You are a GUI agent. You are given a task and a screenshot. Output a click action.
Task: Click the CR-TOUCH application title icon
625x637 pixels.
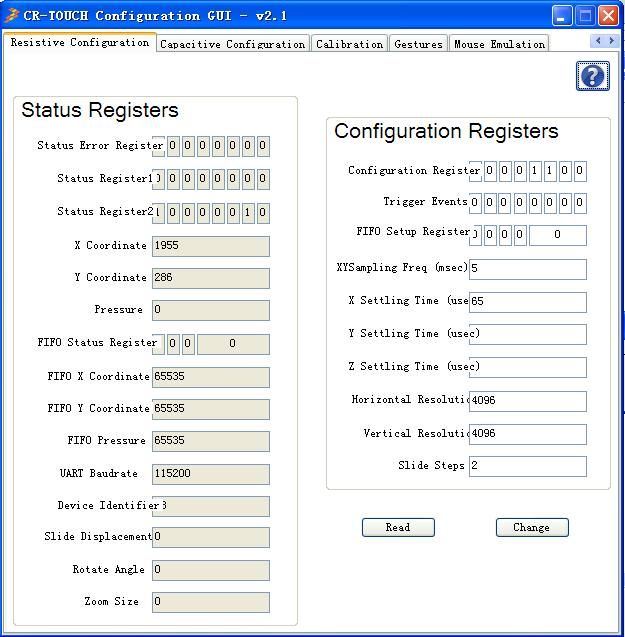click(x=11, y=15)
